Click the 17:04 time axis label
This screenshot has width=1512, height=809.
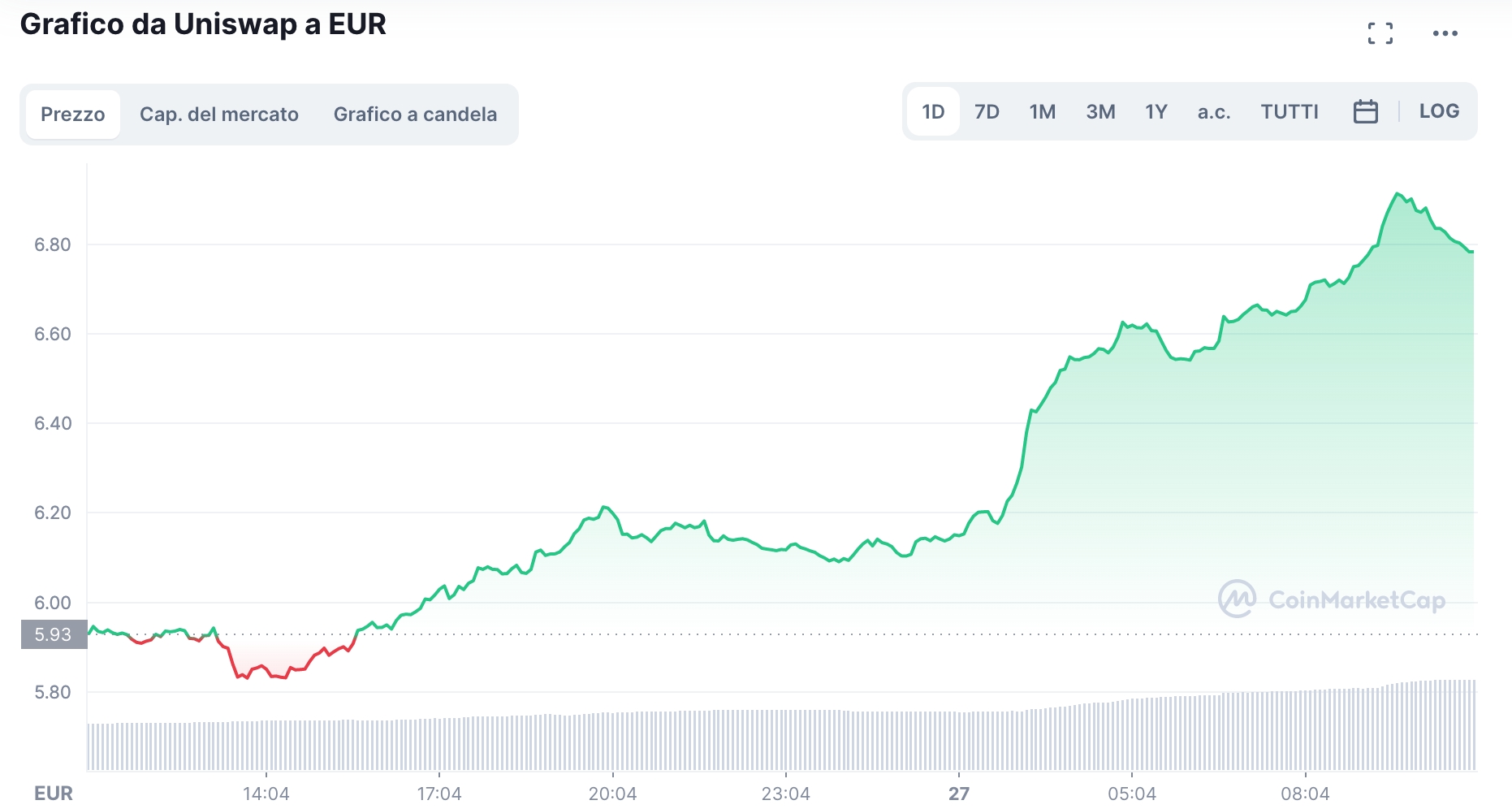(439, 794)
